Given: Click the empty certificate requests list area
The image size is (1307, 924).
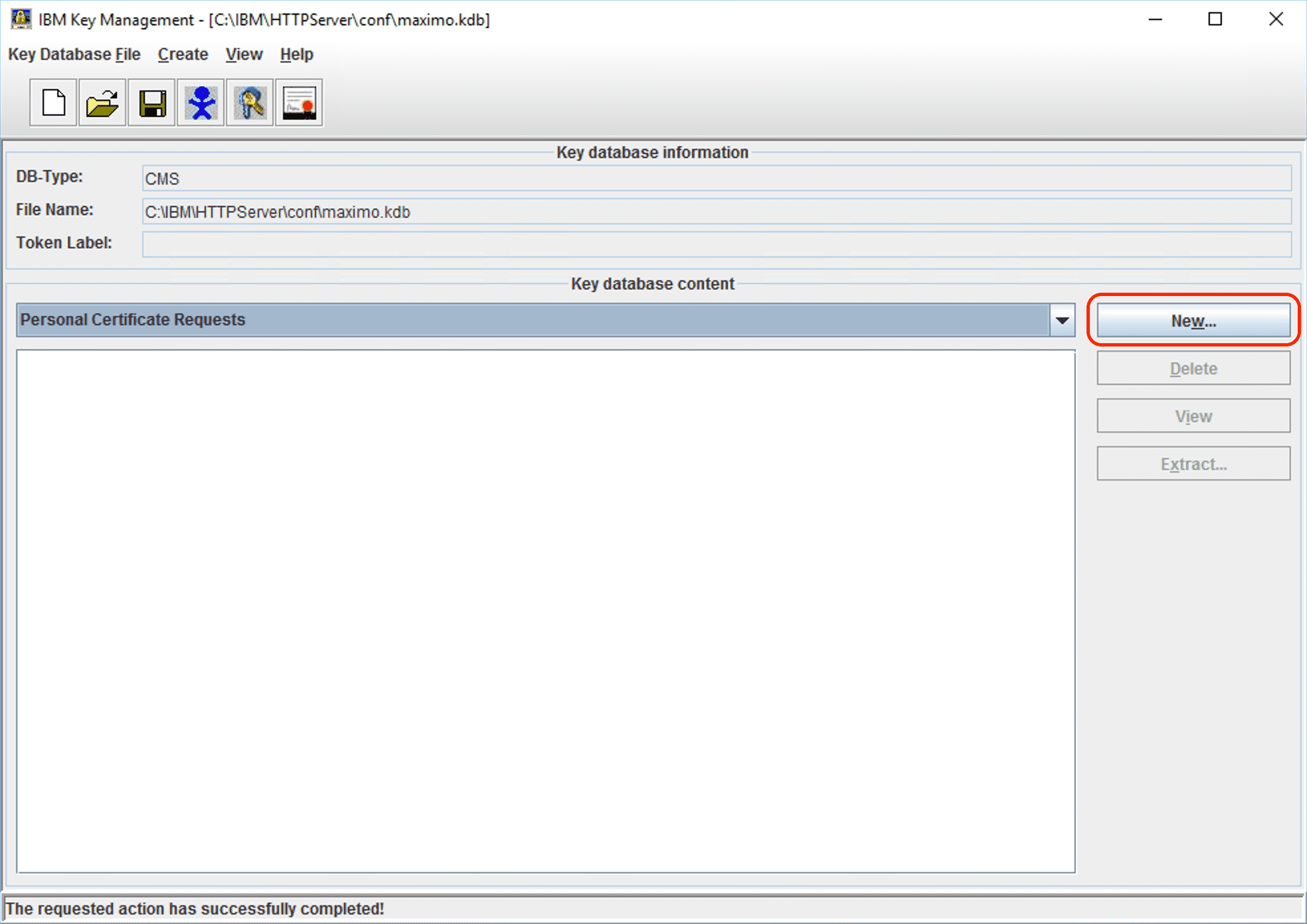Looking at the screenshot, I should coord(546,611).
